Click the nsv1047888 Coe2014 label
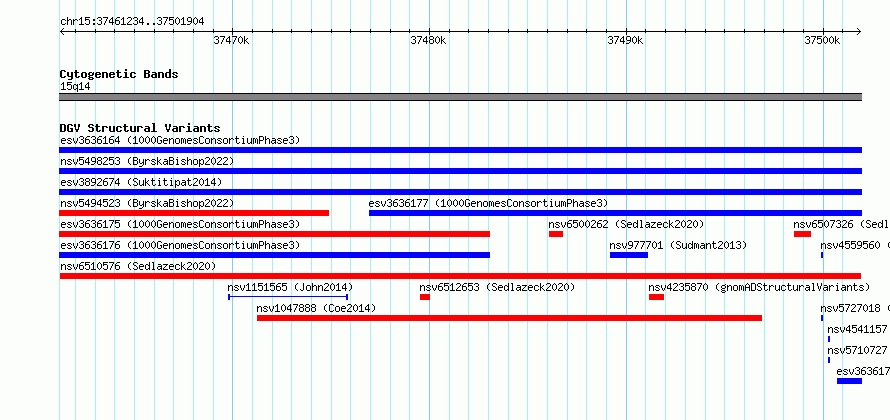The image size is (890, 420). [x=316, y=308]
